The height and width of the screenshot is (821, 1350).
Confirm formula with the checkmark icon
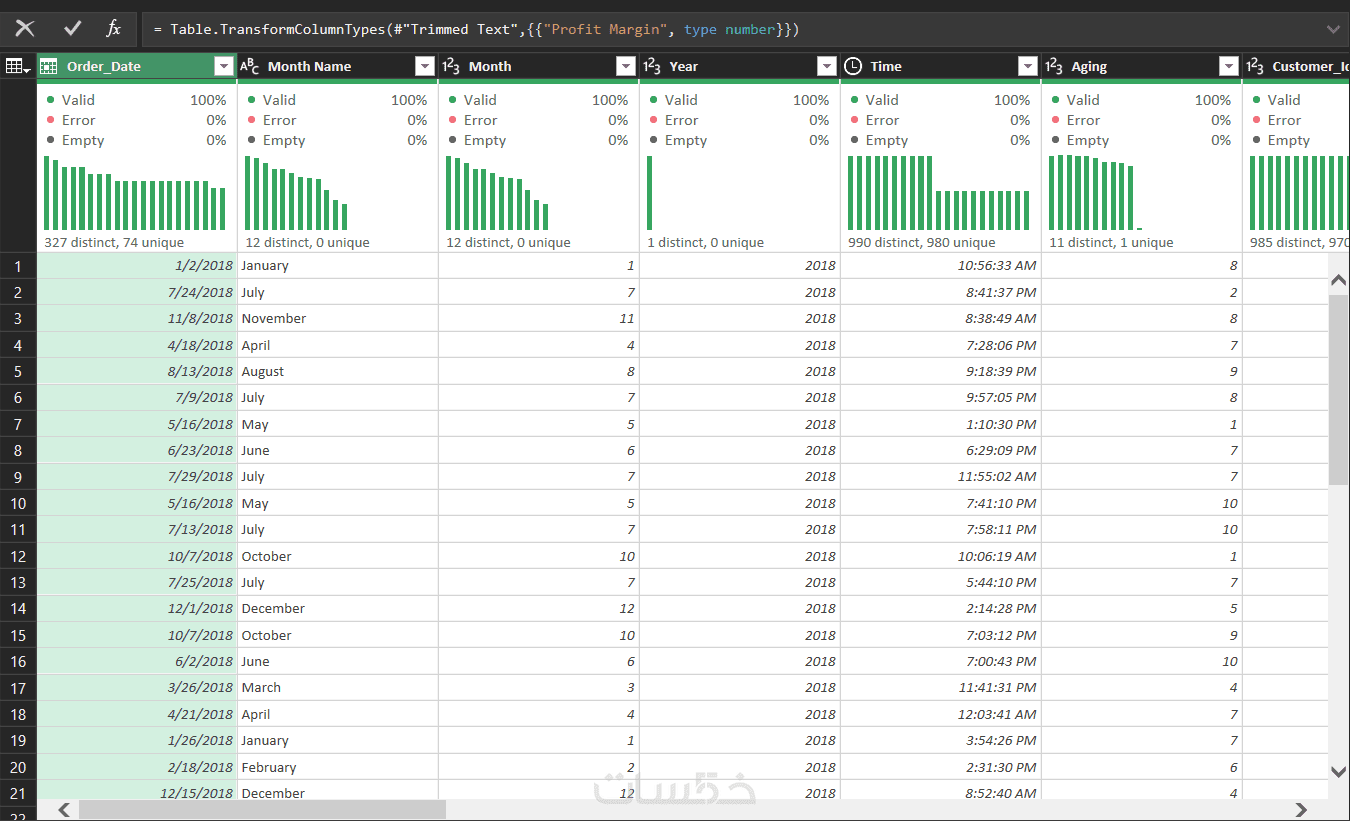tap(72, 29)
